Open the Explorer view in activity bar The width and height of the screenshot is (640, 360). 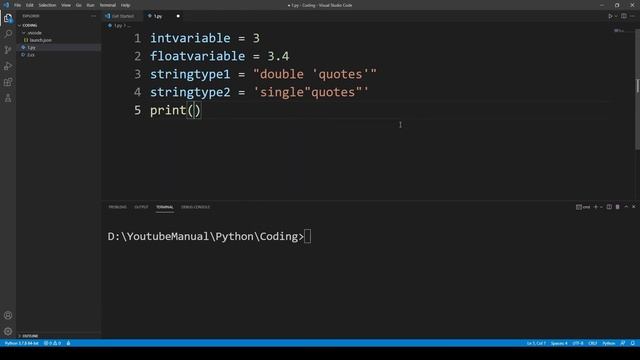pos(8,18)
